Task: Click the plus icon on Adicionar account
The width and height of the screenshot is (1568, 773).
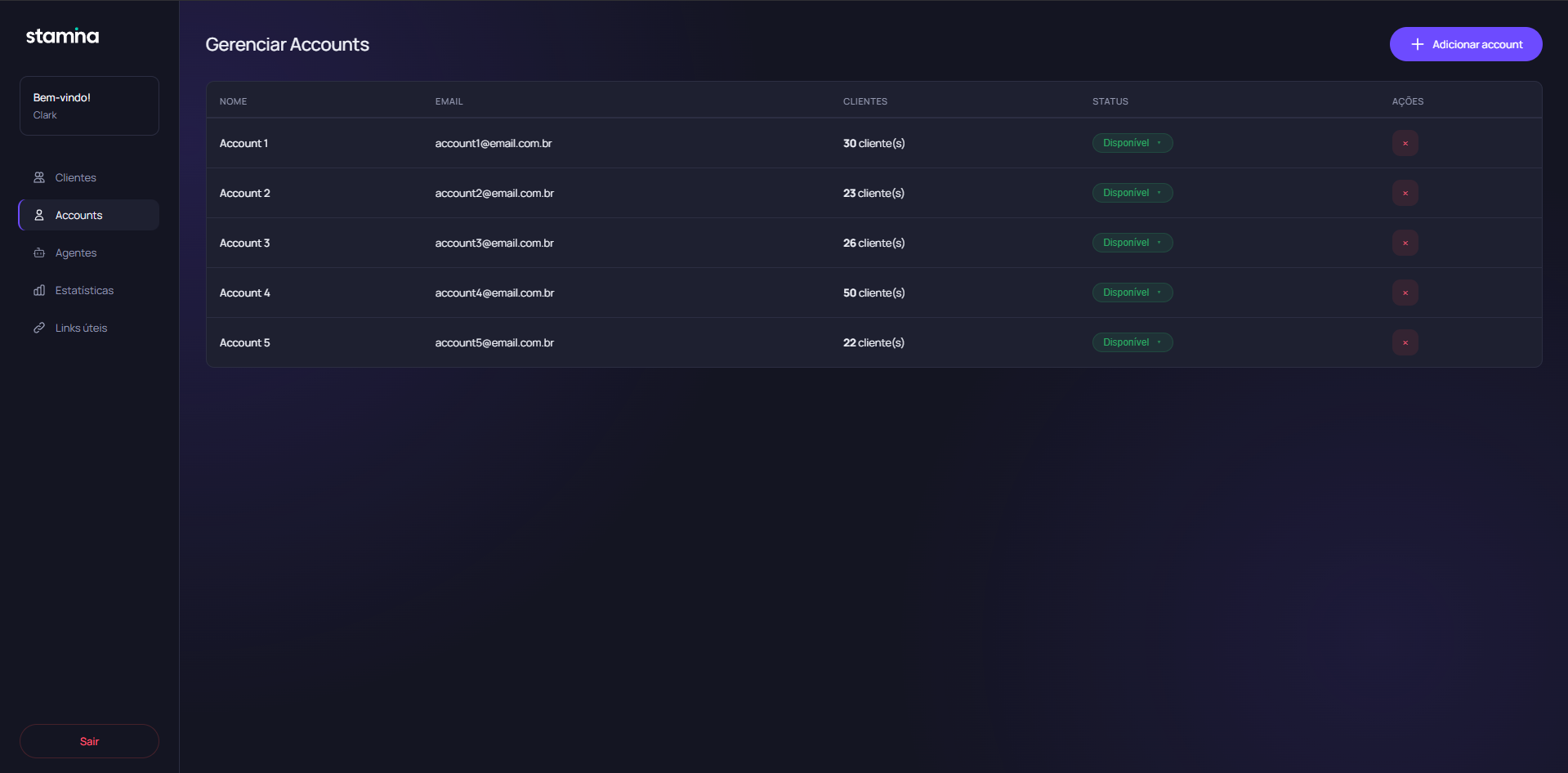Action: [x=1418, y=44]
